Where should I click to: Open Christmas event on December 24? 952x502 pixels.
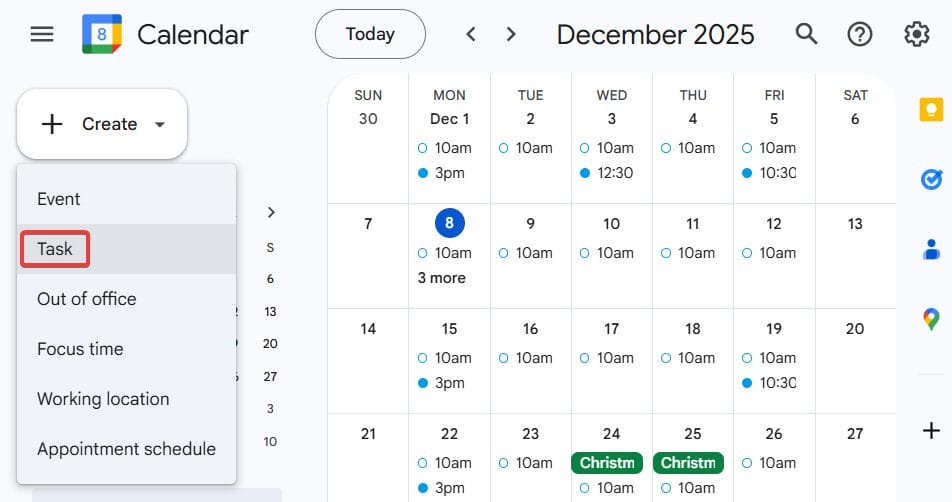point(607,463)
